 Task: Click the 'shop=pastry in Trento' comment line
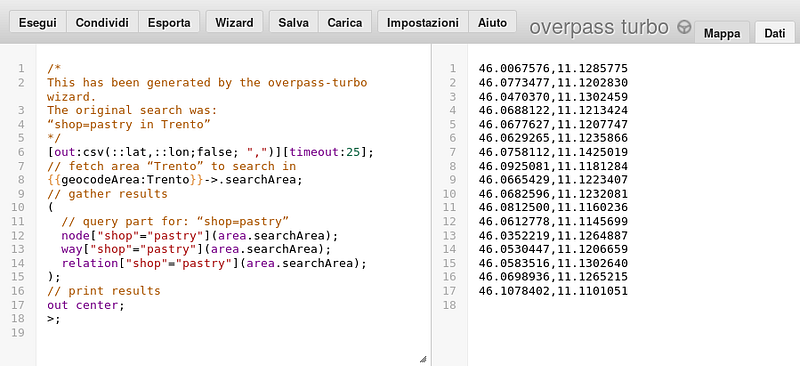click(x=129, y=124)
